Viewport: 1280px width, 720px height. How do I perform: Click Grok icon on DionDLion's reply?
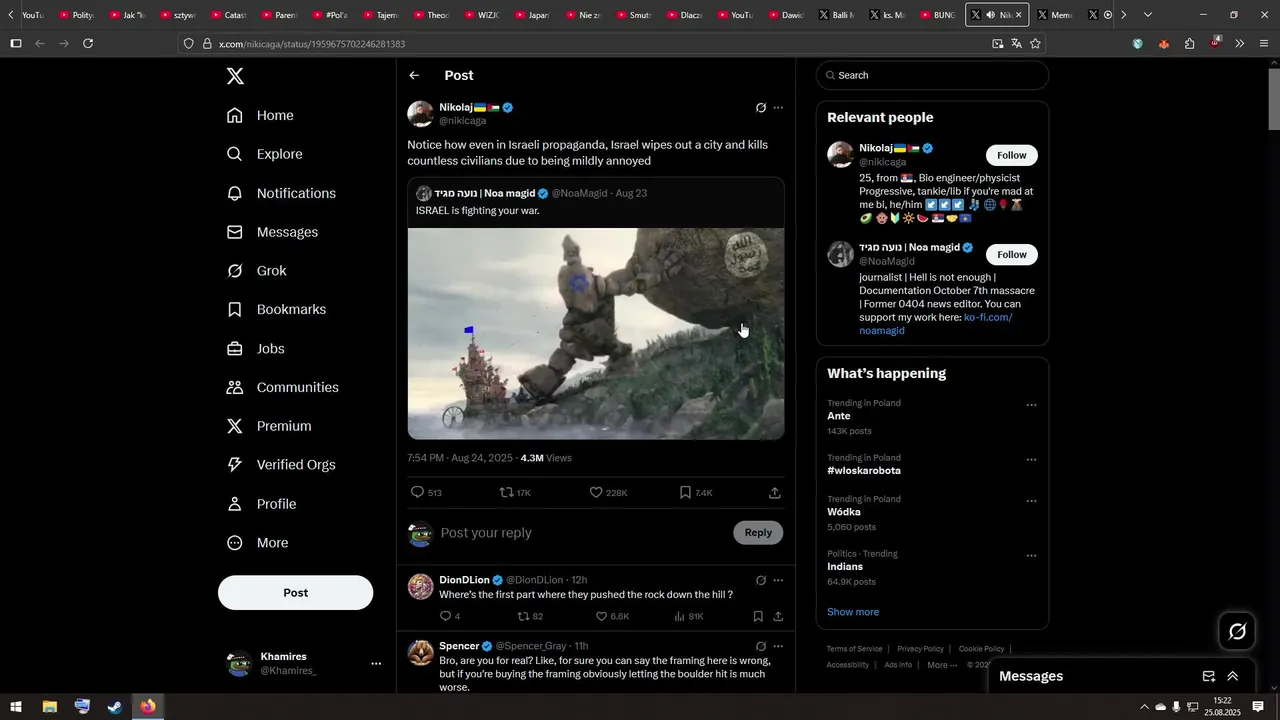tap(761, 580)
